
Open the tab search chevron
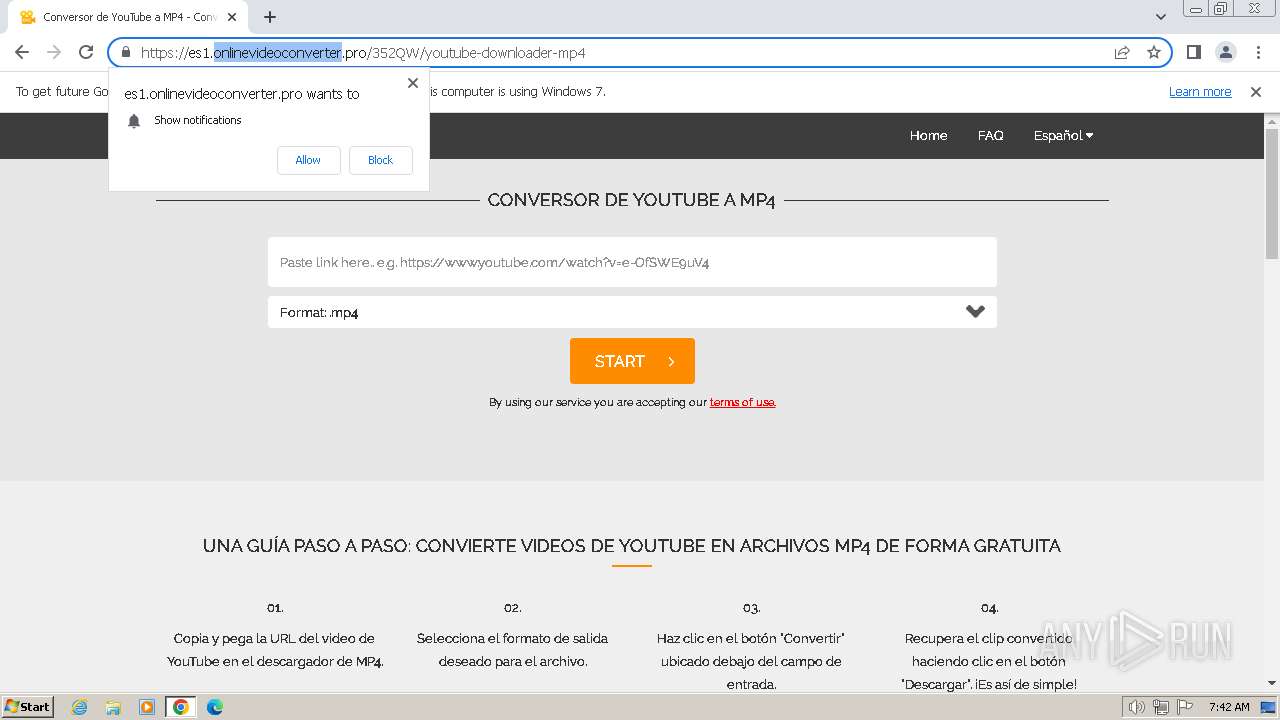(1161, 17)
